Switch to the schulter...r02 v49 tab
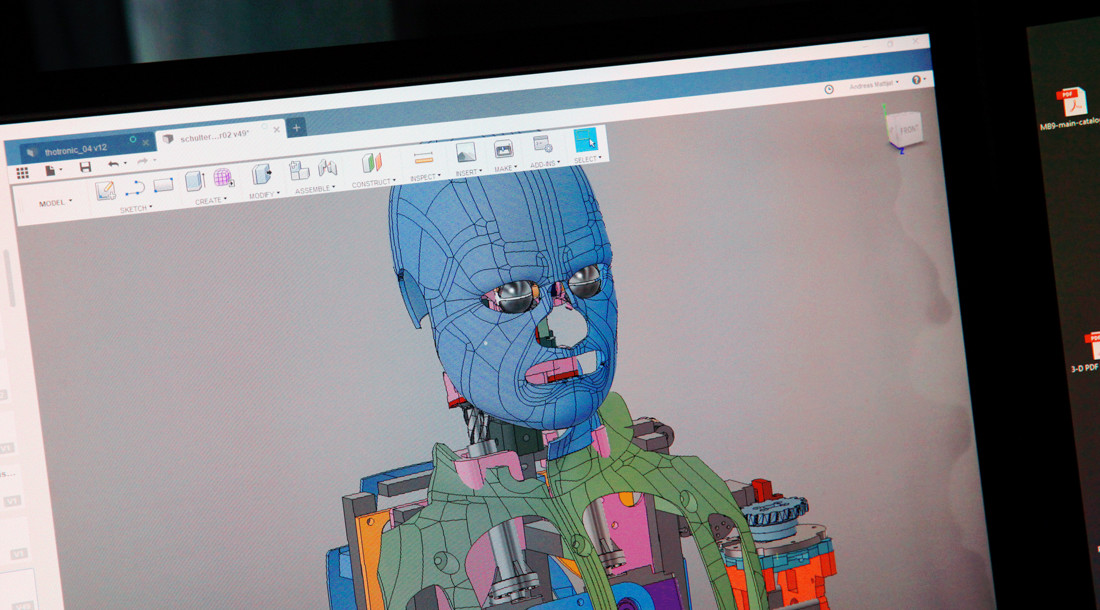The height and width of the screenshot is (610, 1100). click(x=215, y=137)
